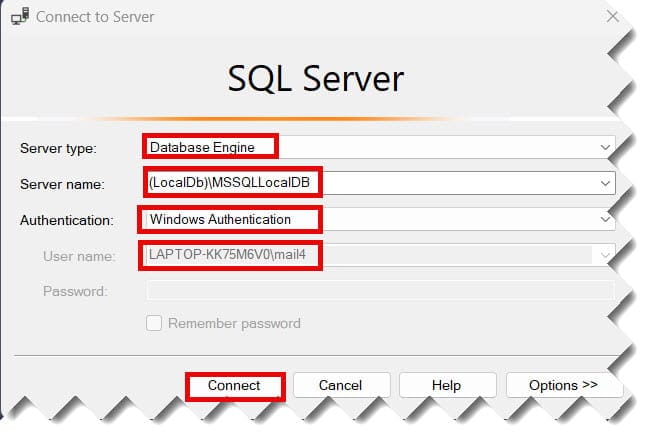Click the Authentication label
647x436 pixels.
click(x=67, y=220)
